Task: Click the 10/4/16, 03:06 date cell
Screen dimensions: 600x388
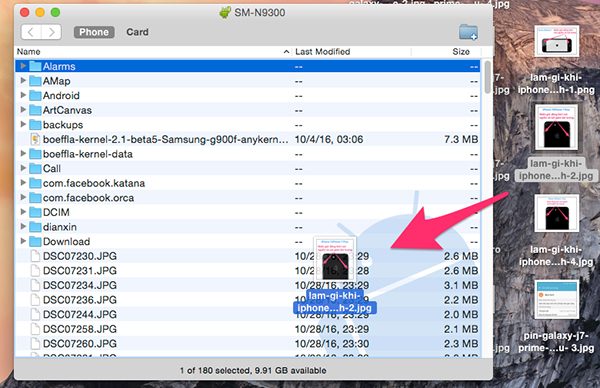Action: [x=329, y=139]
